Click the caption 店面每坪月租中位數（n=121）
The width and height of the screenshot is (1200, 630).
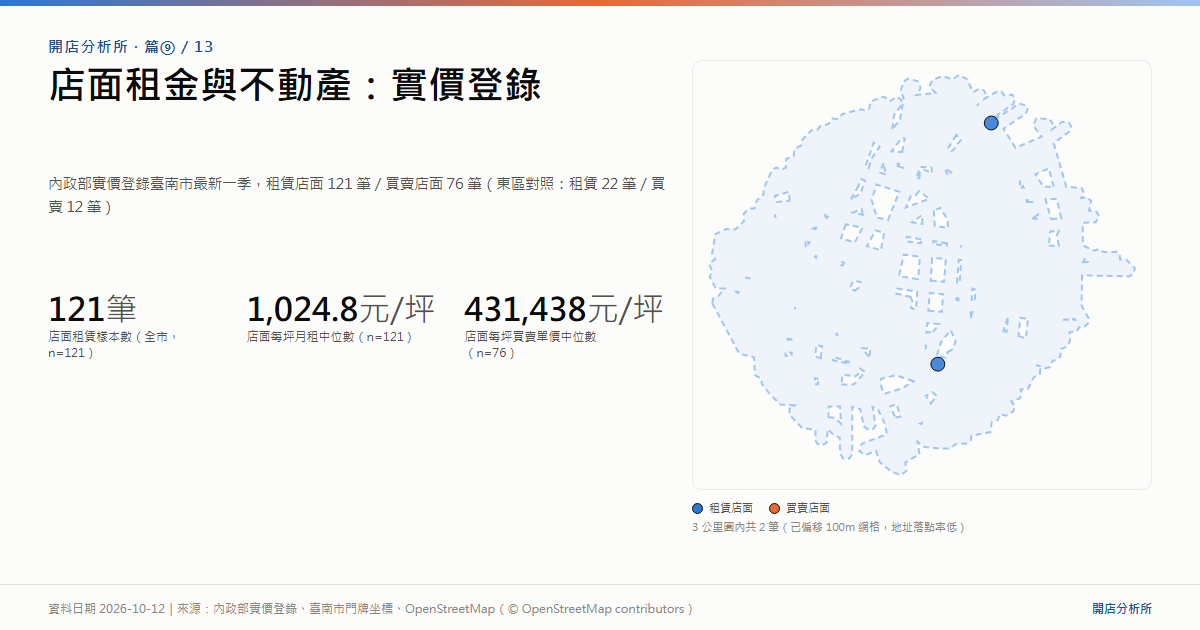(330, 337)
